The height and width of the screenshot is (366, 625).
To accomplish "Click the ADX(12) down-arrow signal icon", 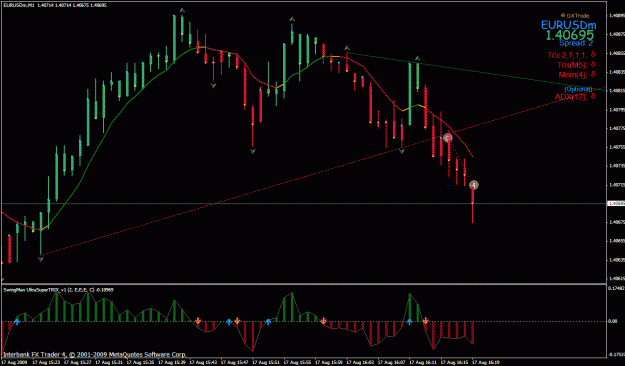I will point(593,96).
